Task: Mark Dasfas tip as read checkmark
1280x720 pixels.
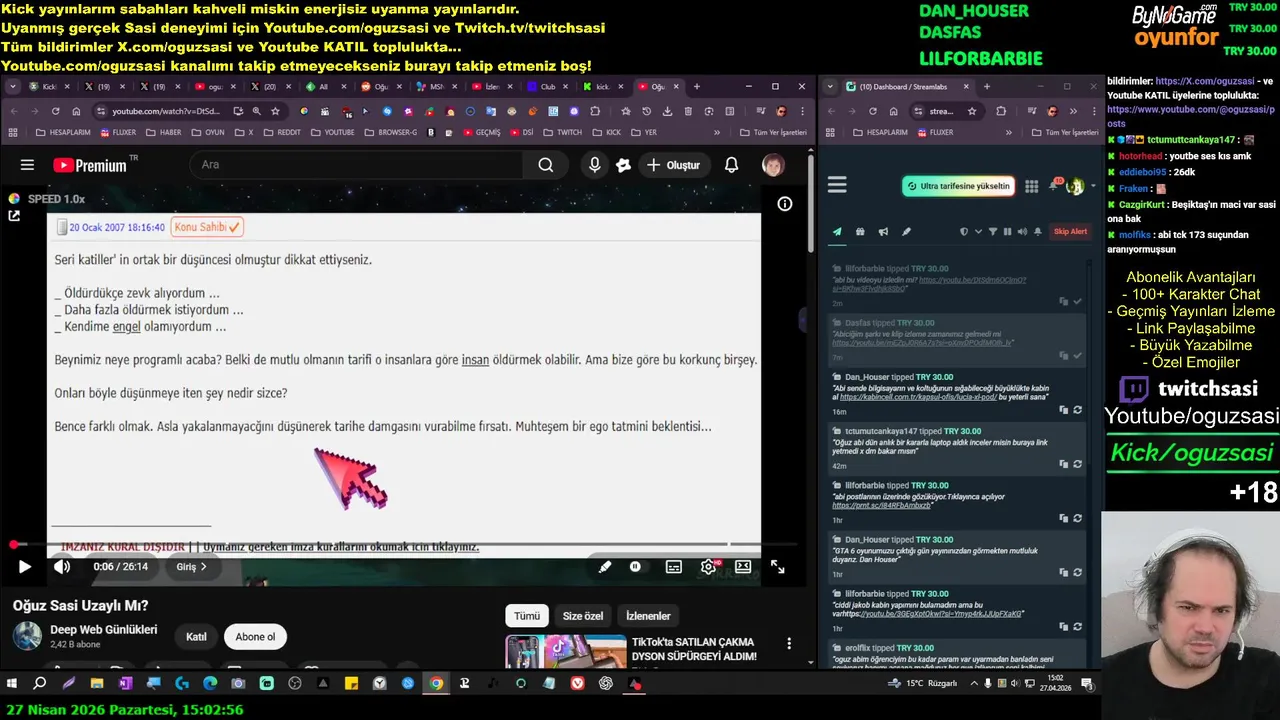Action: pos(1077,355)
